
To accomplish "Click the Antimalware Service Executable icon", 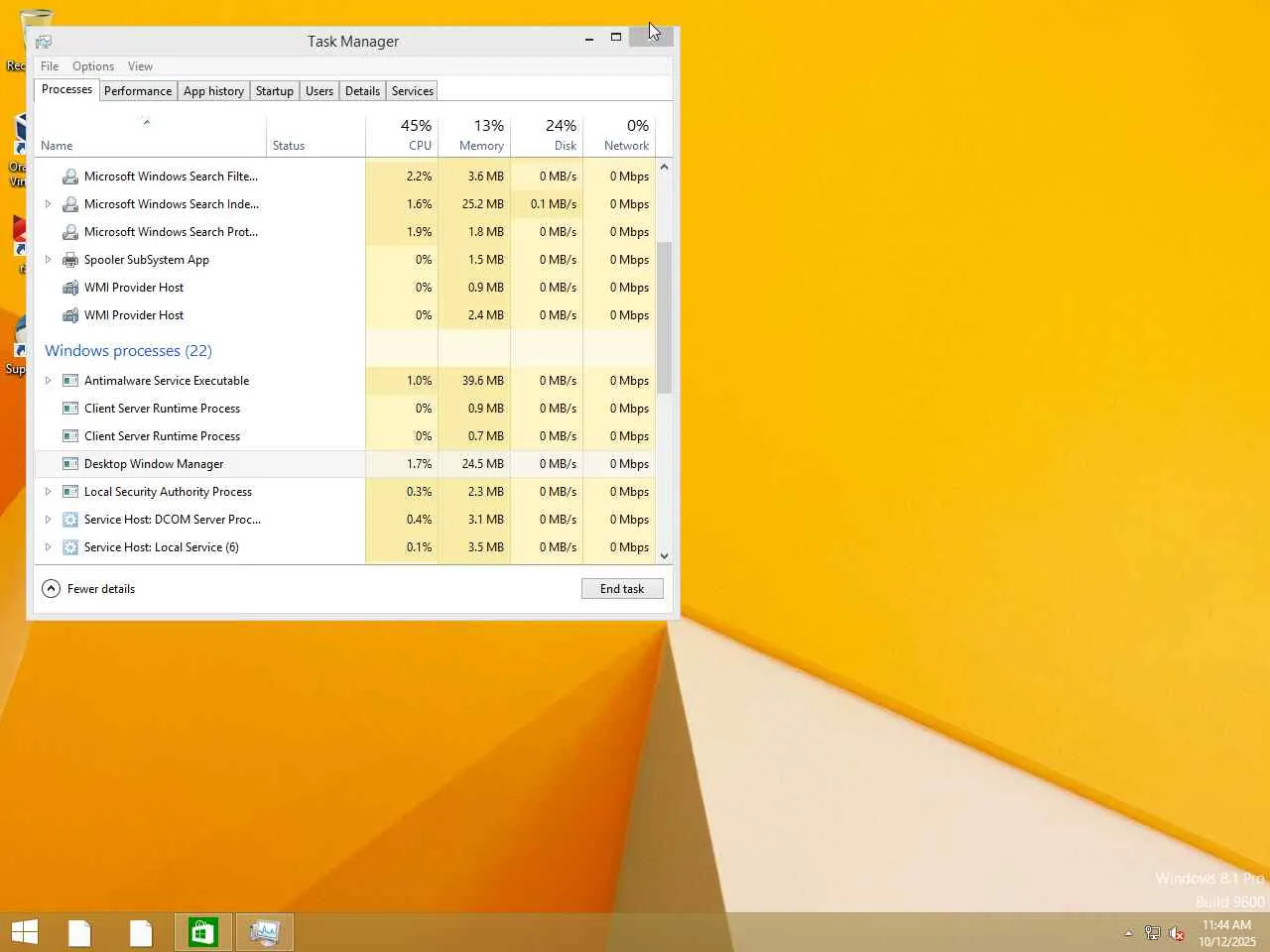I will tap(70, 381).
